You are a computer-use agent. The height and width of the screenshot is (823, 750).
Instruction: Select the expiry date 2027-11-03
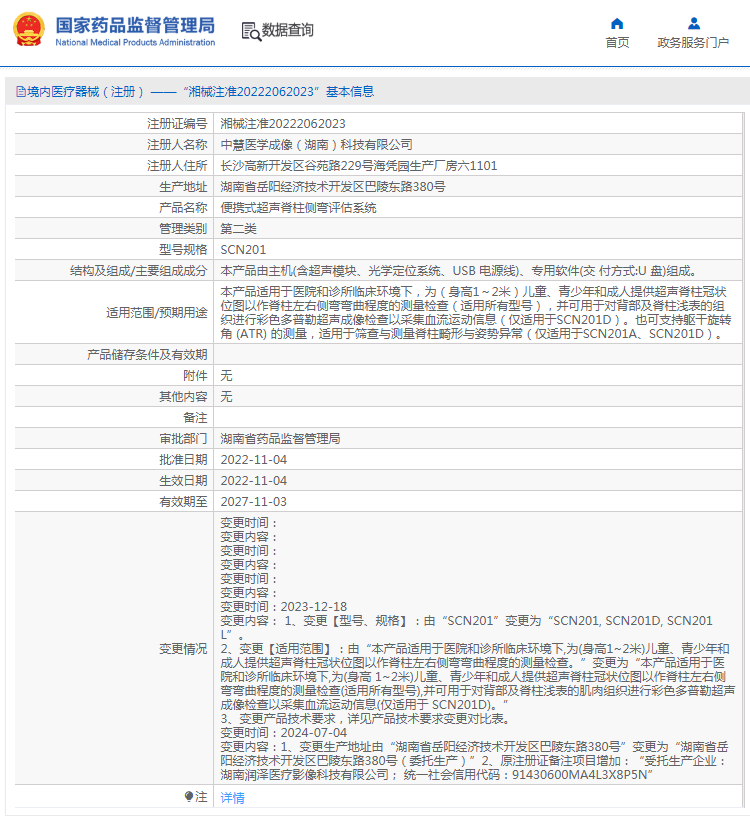point(254,502)
